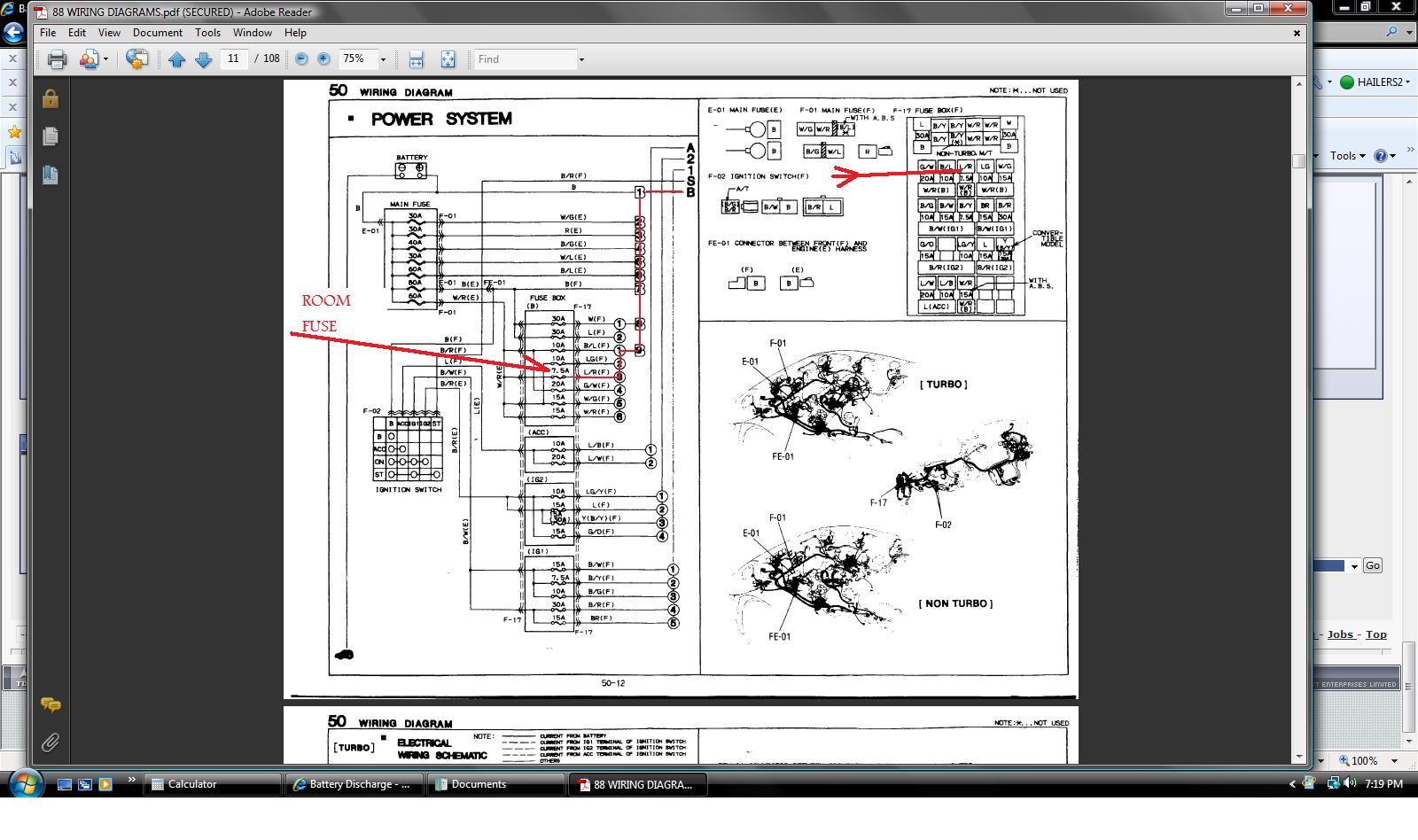Open Battery Discharge browser taskbar button
The width and height of the screenshot is (1418, 840).
coord(353,784)
